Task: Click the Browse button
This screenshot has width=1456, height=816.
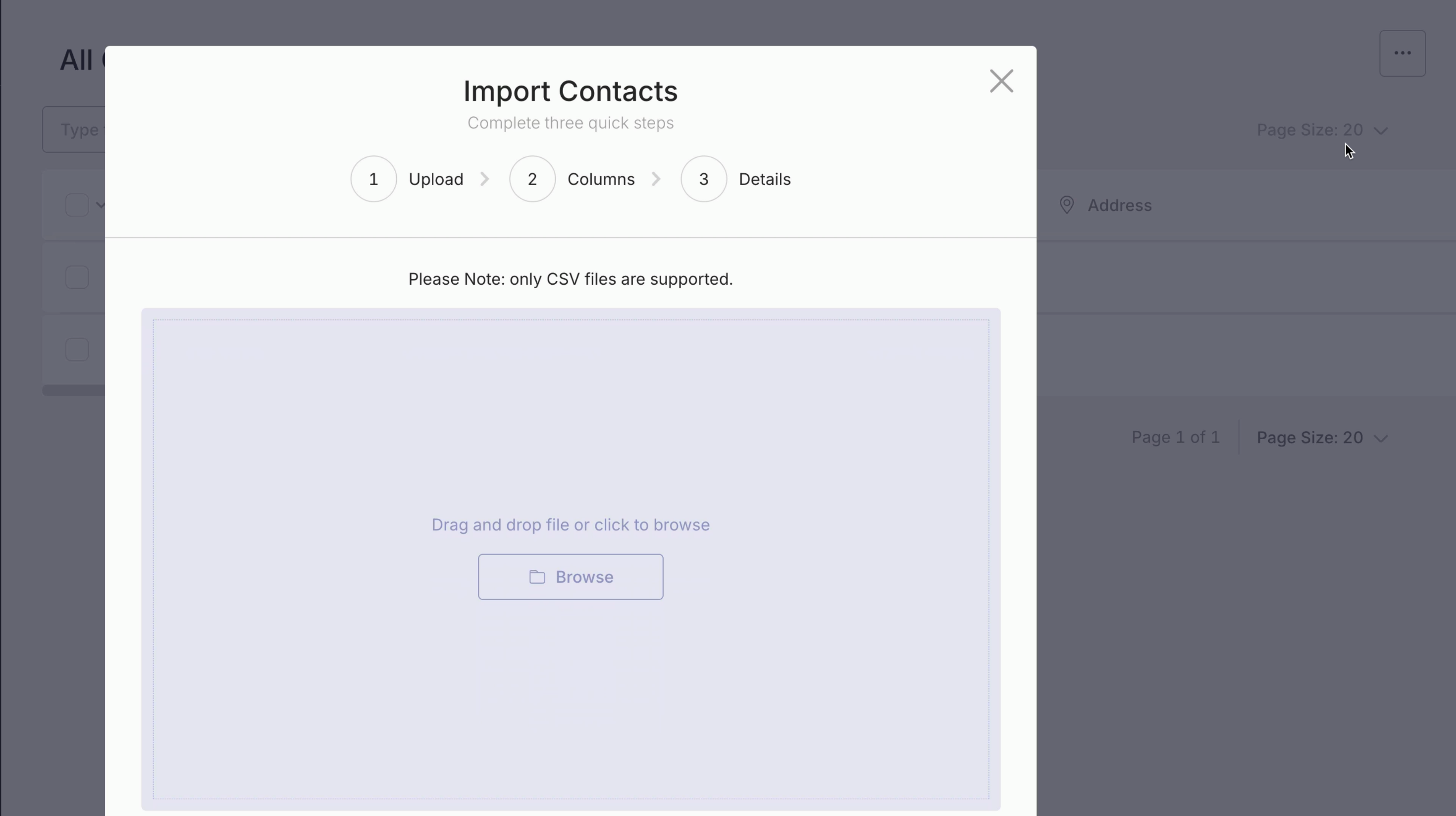Action: pos(571,577)
